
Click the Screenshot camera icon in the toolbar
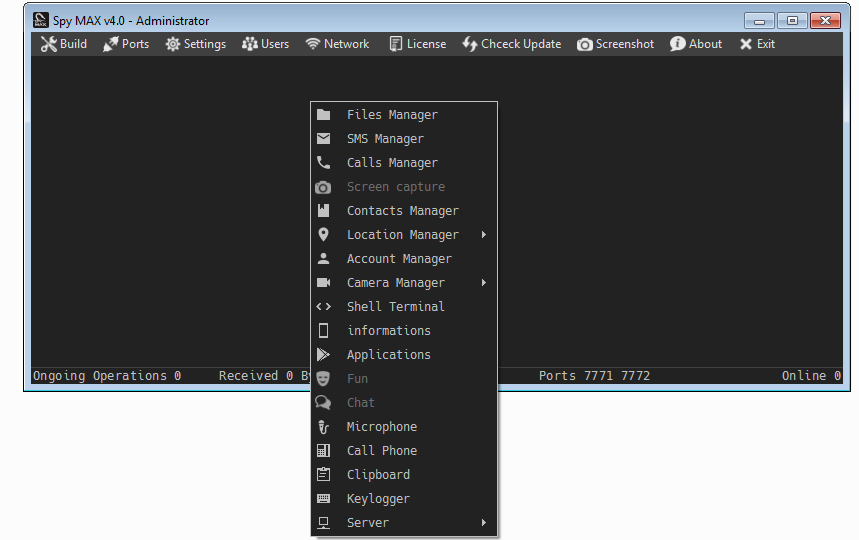(585, 44)
